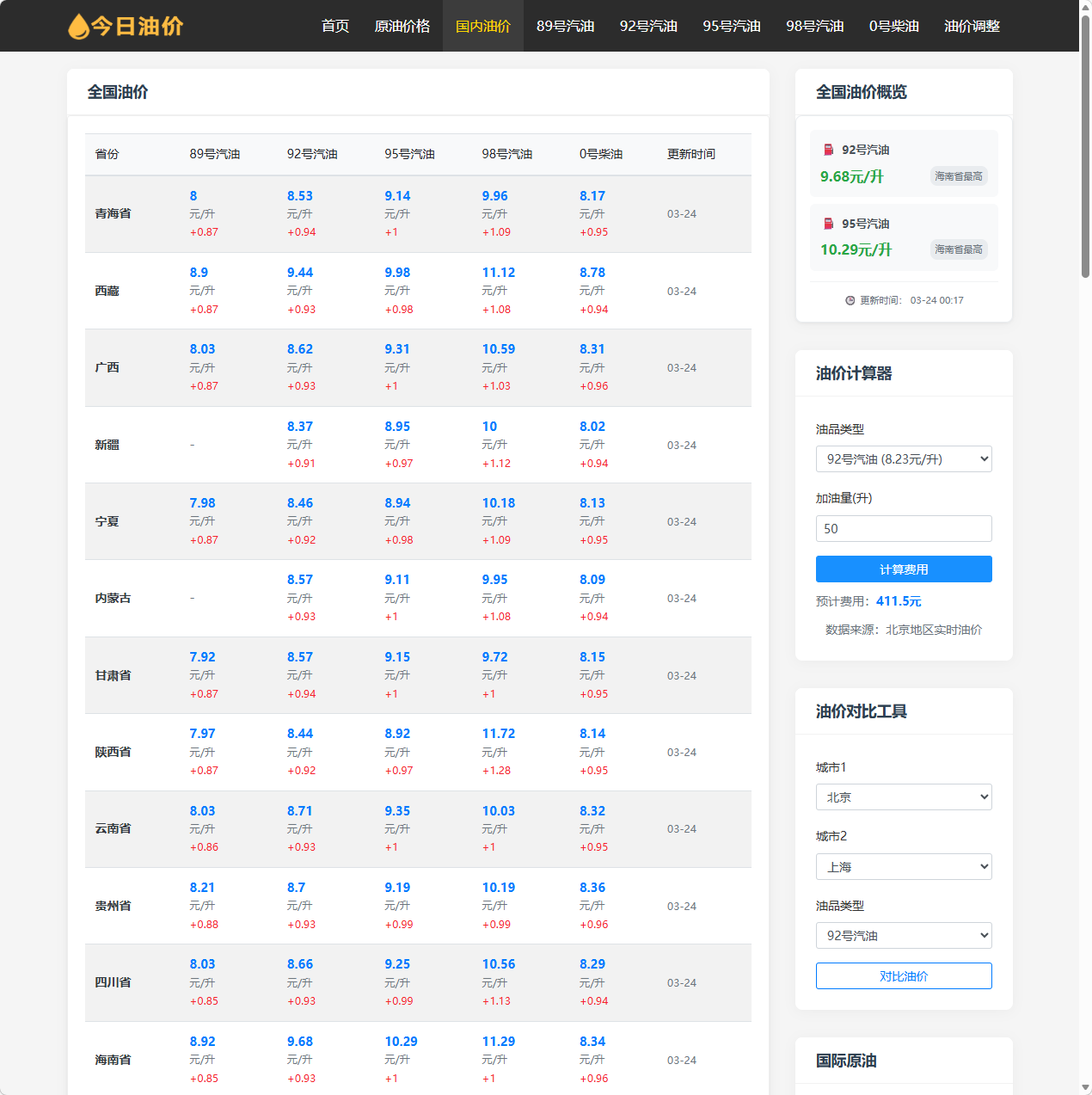
Task: Click the oil drop logo icon
Action: coord(78,27)
